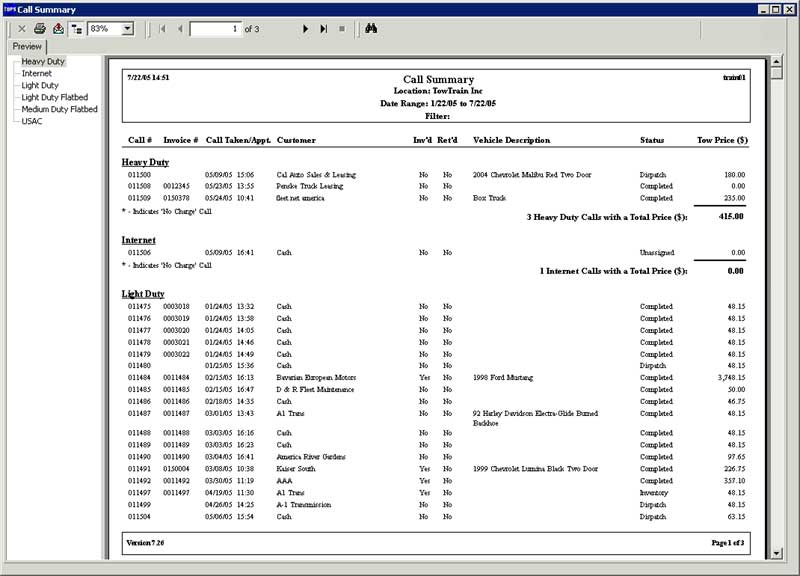Click call number 011506 under Internet
Viewport: 800px width, 576px height.
(x=139, y=253)
